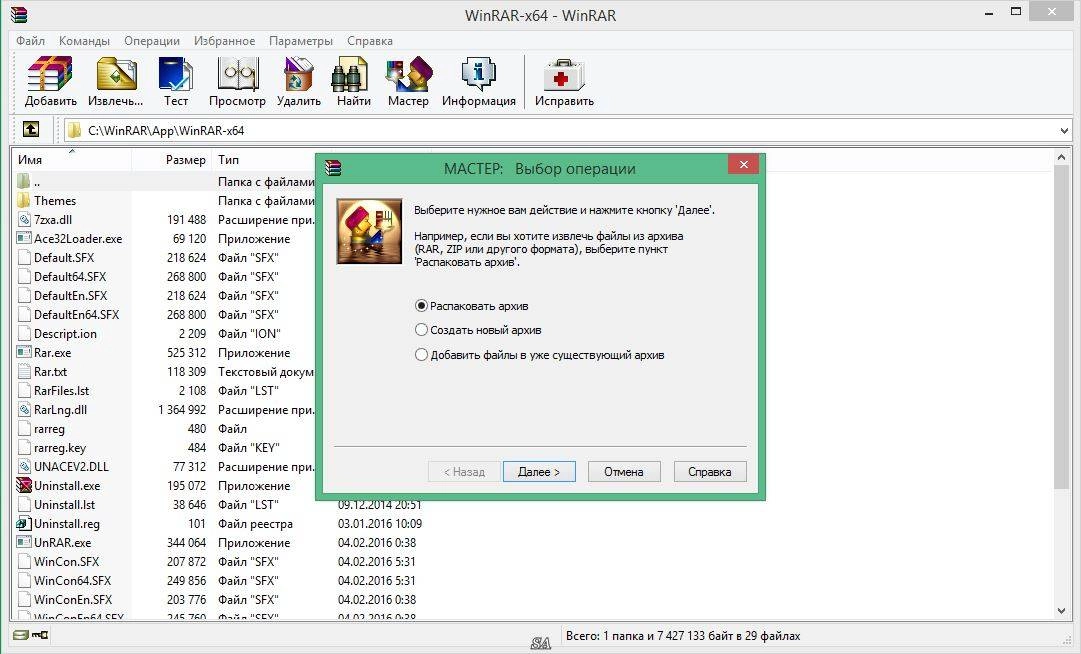Close the wizard dialog
This screenshot has width=1081, height=654.
click(x=743, y=164)
